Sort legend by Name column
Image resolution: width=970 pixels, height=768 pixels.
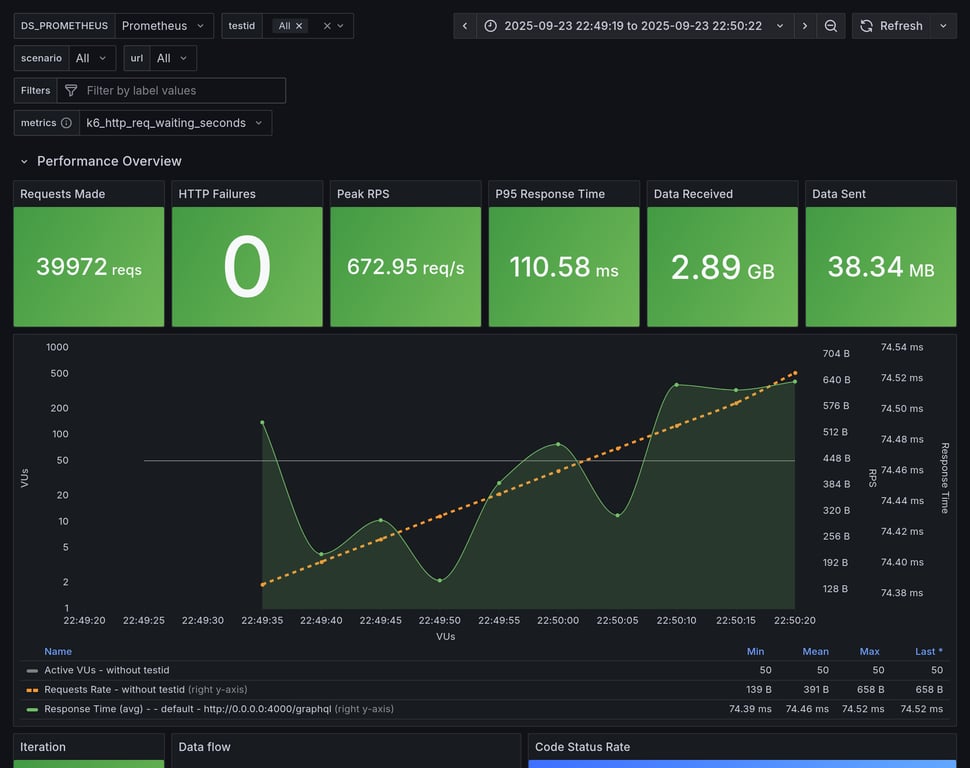click(x=58, y=651)
